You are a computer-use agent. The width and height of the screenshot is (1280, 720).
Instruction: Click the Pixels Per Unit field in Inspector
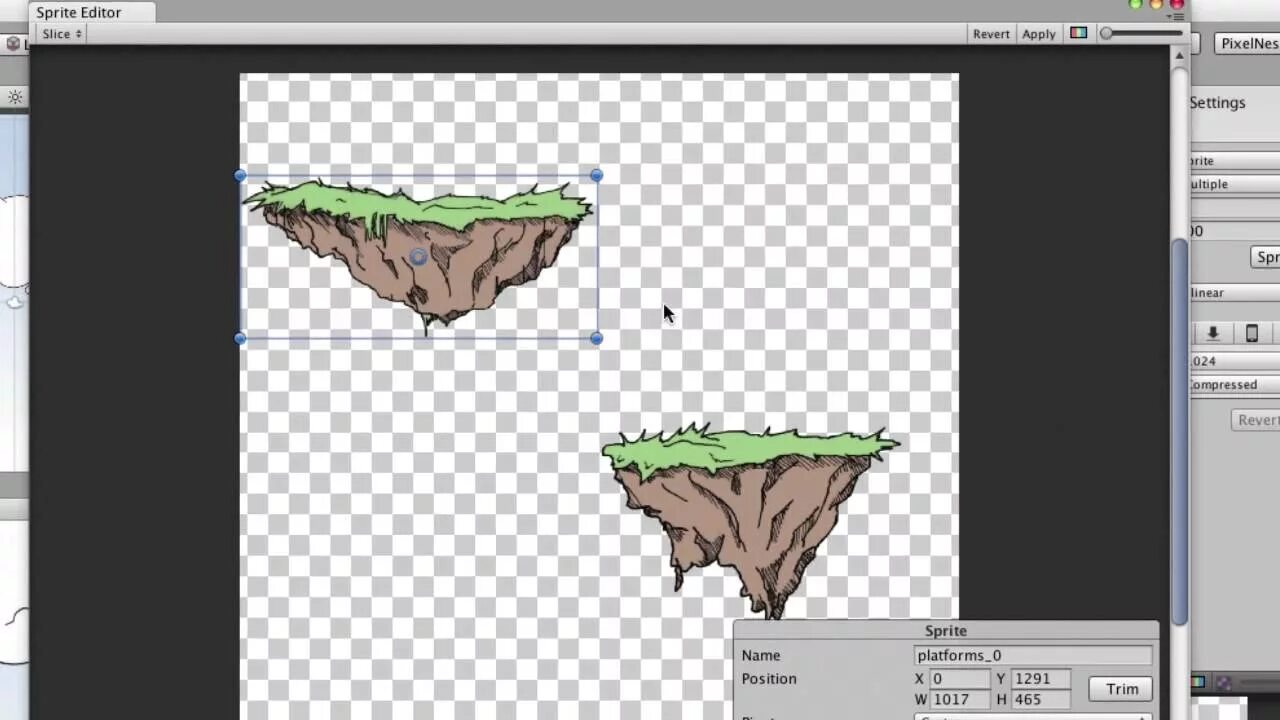coord(1235,231)
